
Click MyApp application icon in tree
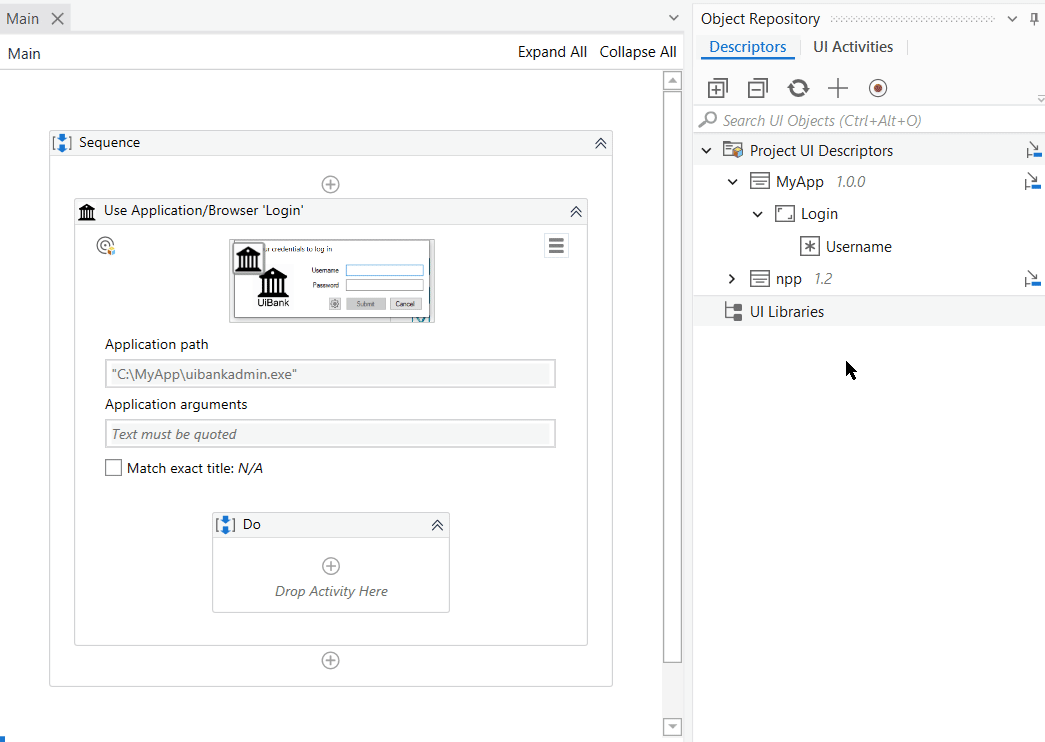(x=760, y=181)
